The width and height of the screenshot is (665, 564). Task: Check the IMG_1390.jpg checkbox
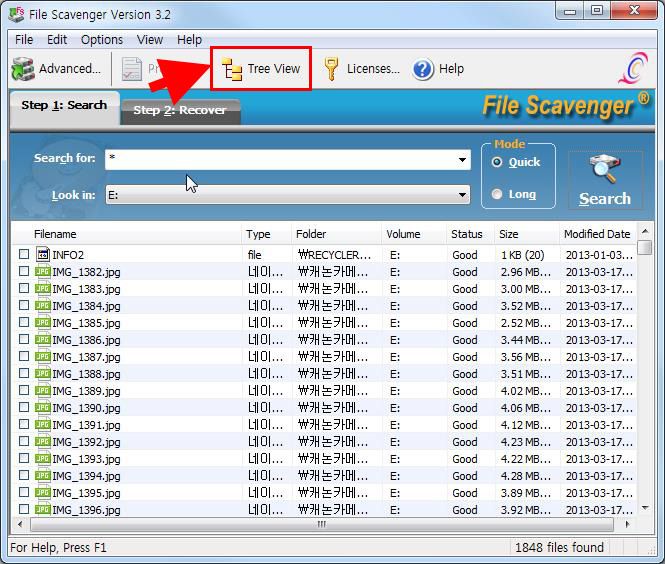24,407
